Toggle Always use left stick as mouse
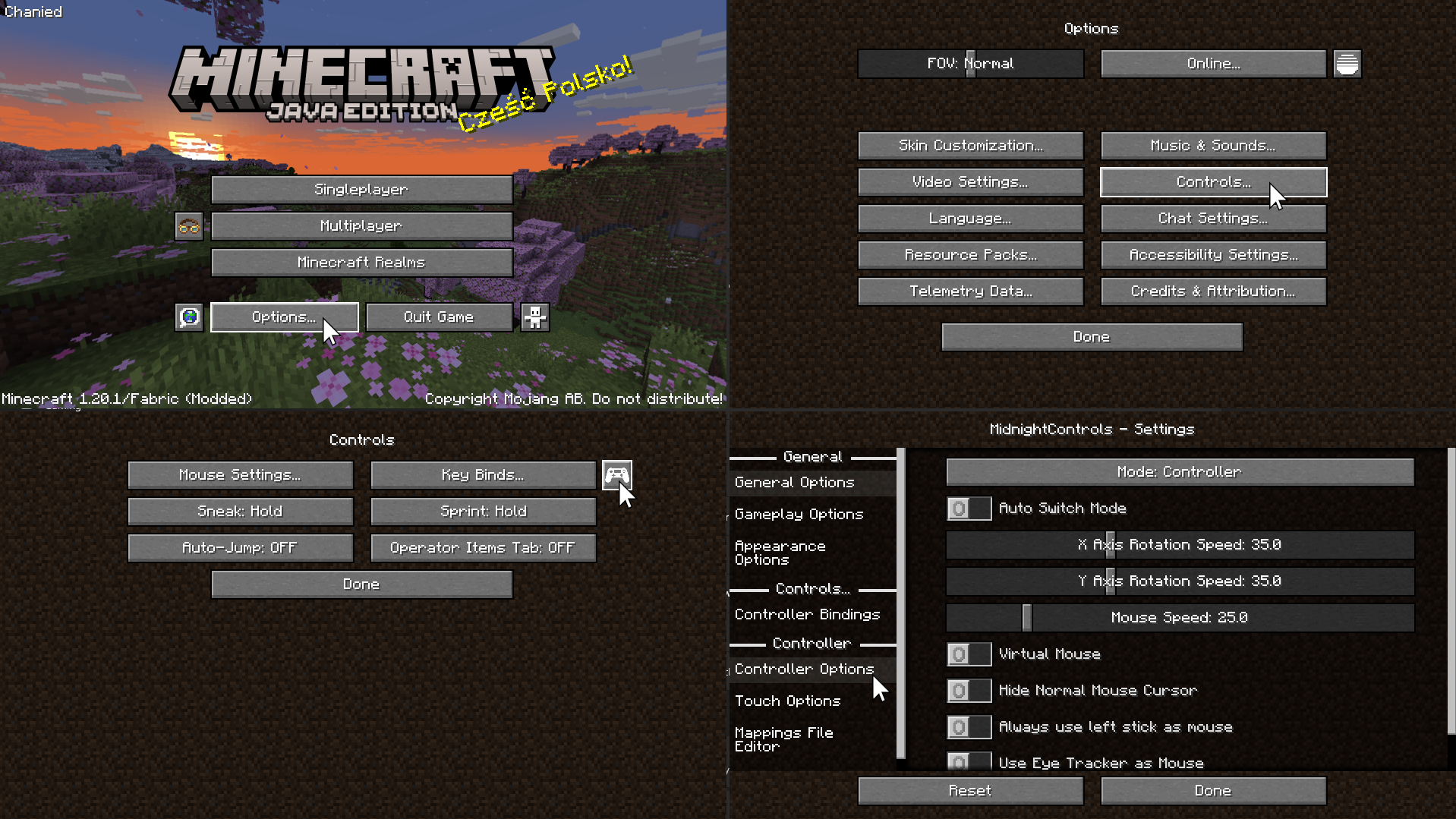The width and height of the screenshot is (1456, 819). click(x=969, y=727)
